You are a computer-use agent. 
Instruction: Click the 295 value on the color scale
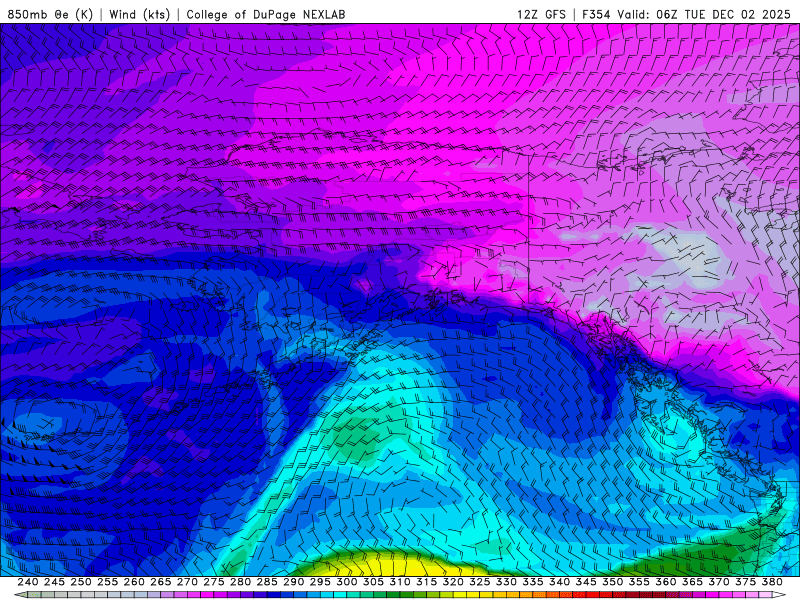tap(320, 582)
